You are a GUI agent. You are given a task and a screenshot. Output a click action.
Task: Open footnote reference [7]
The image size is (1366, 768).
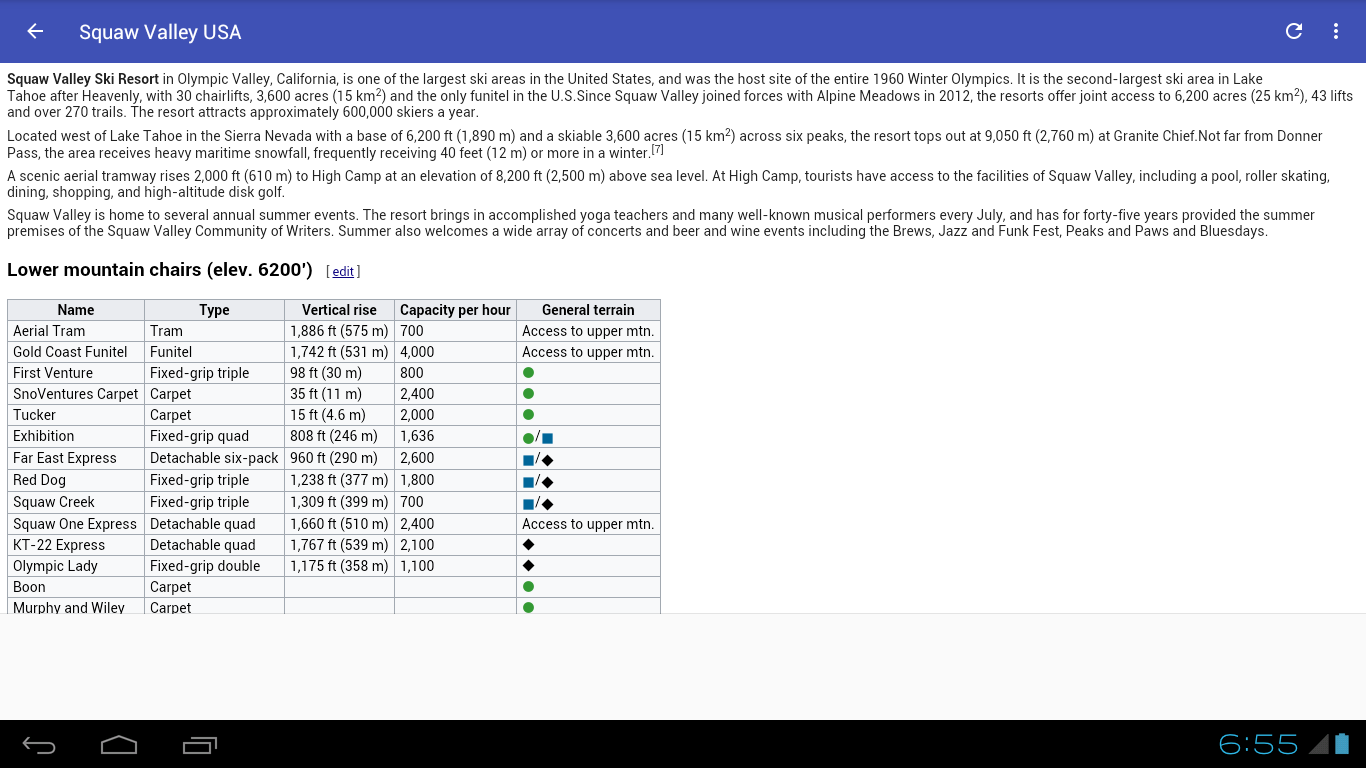[657, 150]
